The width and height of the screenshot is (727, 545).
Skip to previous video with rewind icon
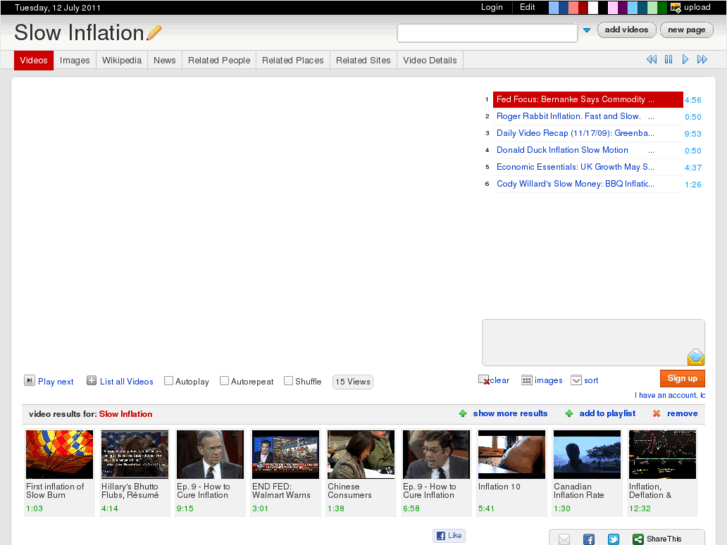point(651,60)
